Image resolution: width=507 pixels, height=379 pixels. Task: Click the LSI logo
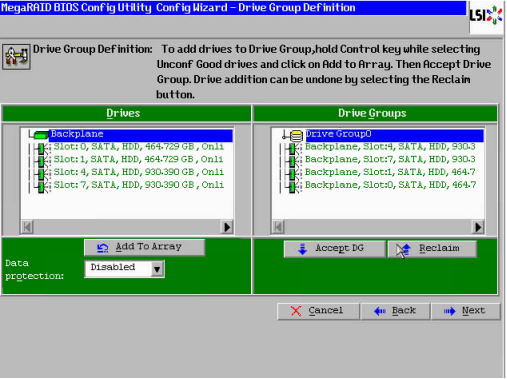[x=486, y=15]
